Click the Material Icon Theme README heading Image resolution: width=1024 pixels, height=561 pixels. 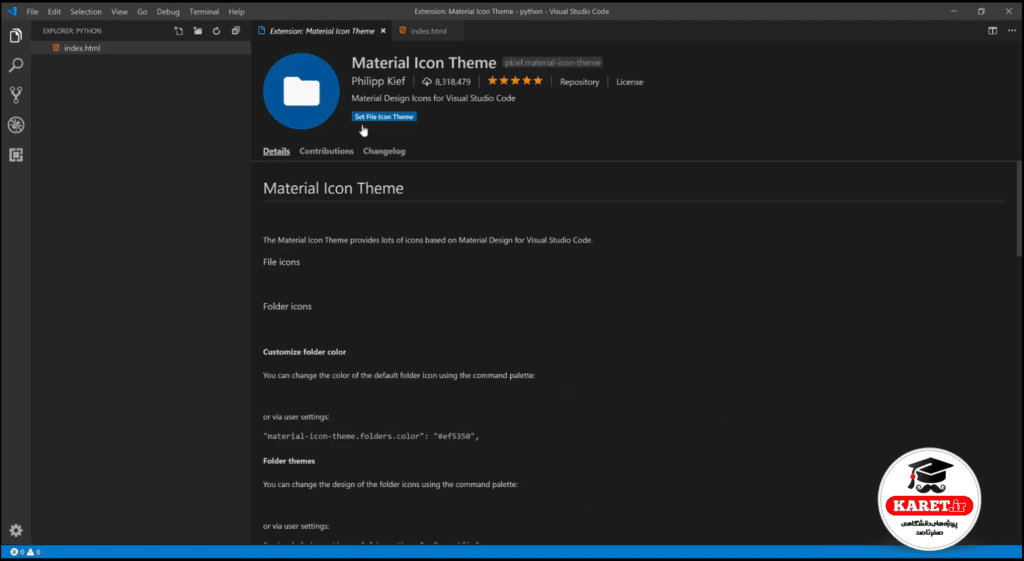pyautogui.click(x=333, y=188)
